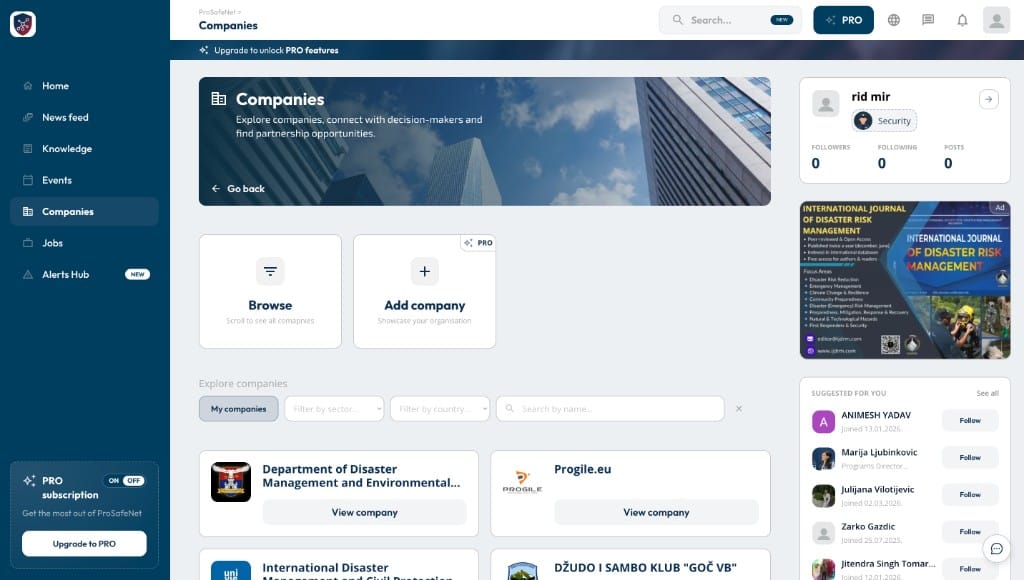Click the rid mir profile avatar

coord(825,104)
